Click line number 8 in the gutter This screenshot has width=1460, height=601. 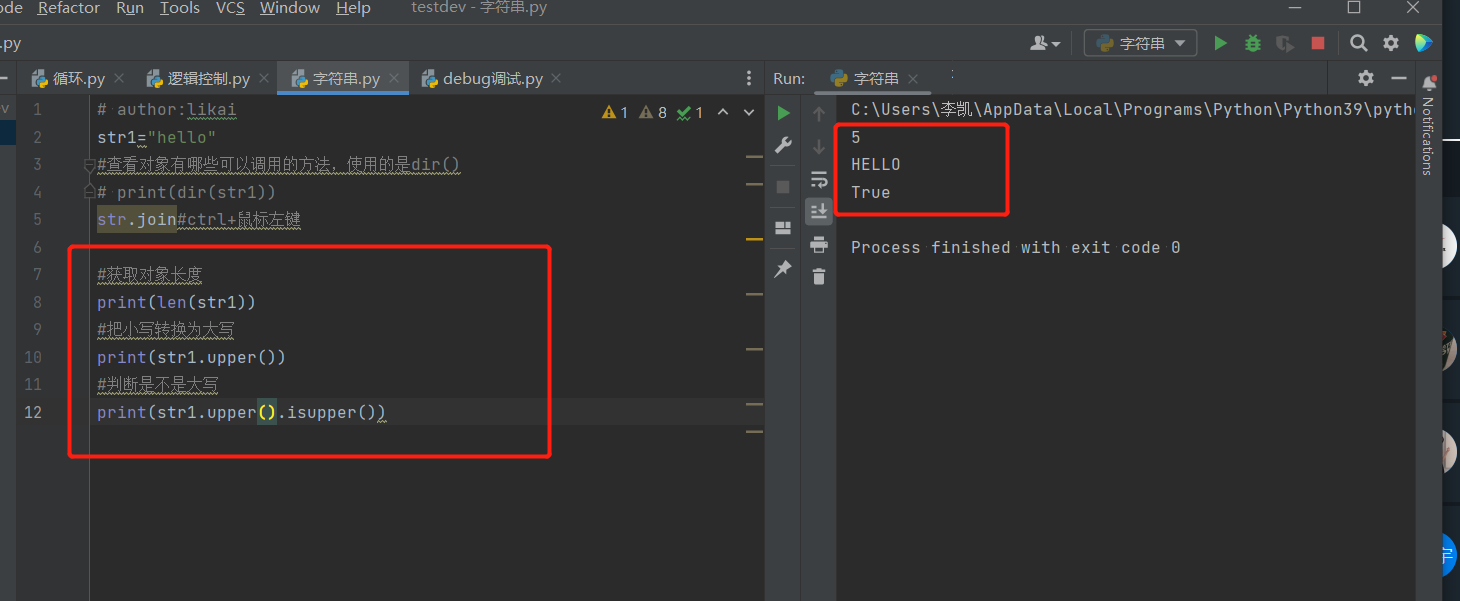click(x=37, y=302)
